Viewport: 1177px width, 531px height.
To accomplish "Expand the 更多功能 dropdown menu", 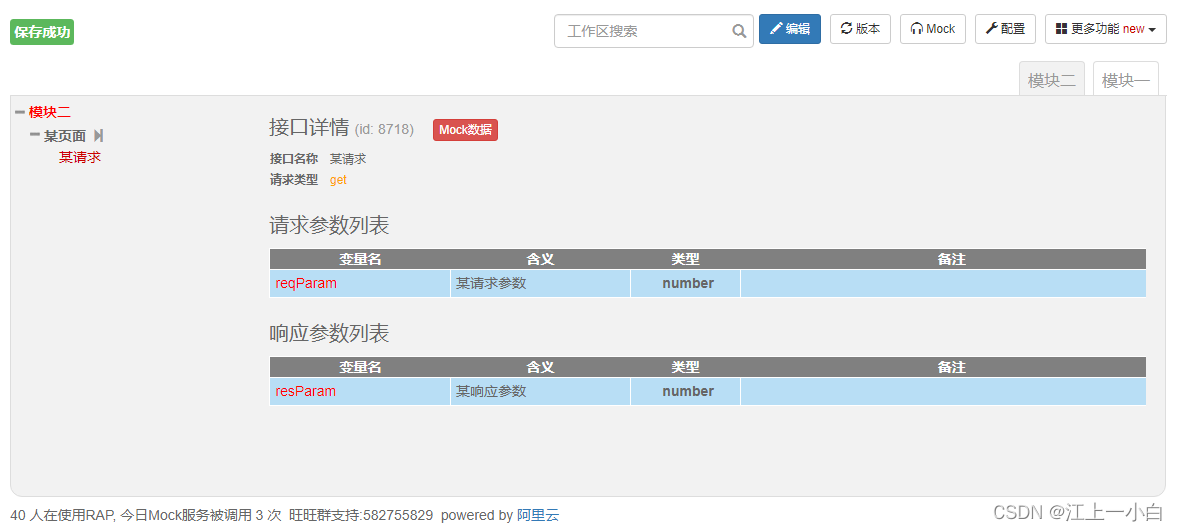I will 1106,29.
